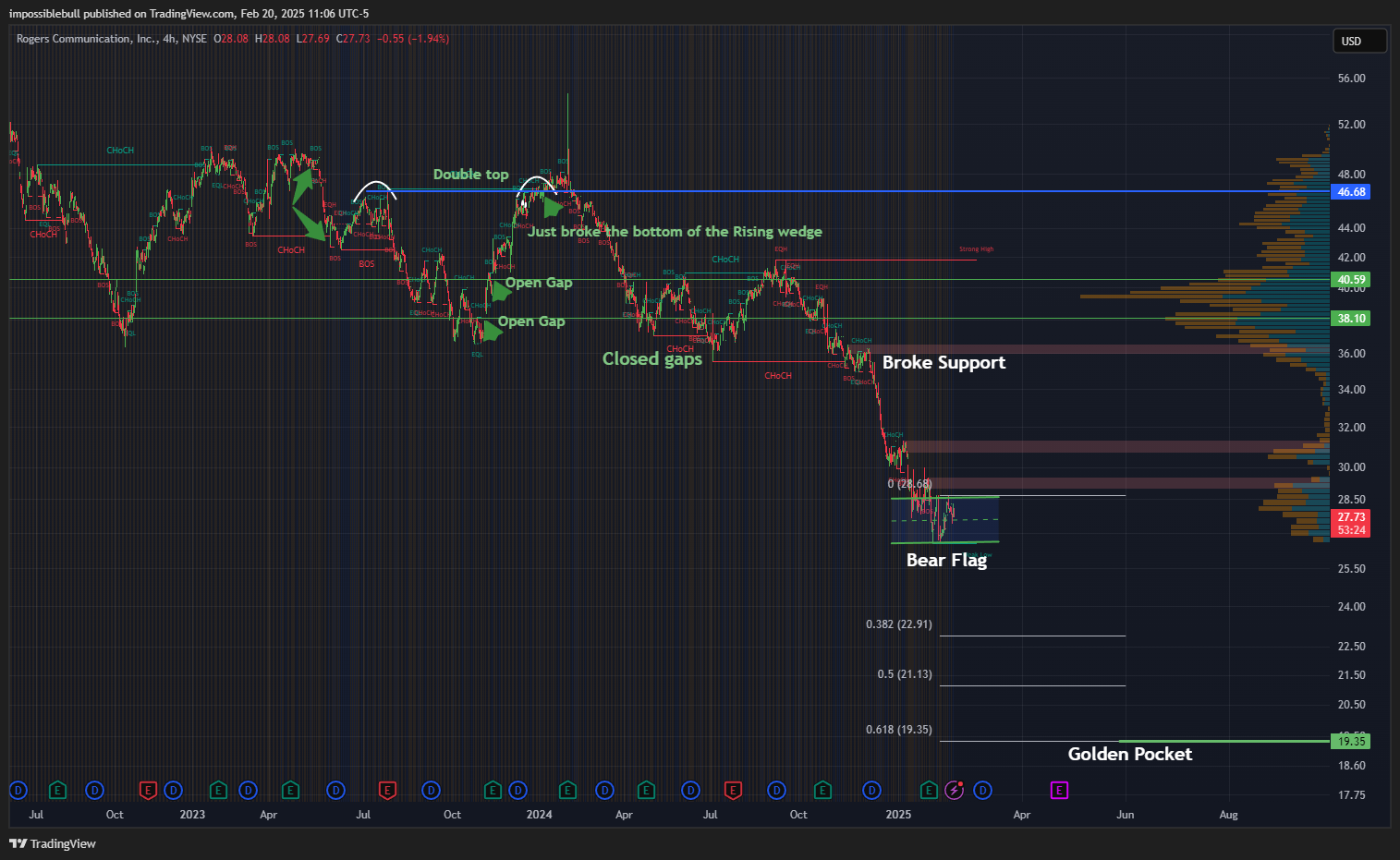Select the Double top annotation
1400x860 pixels.
470,174
